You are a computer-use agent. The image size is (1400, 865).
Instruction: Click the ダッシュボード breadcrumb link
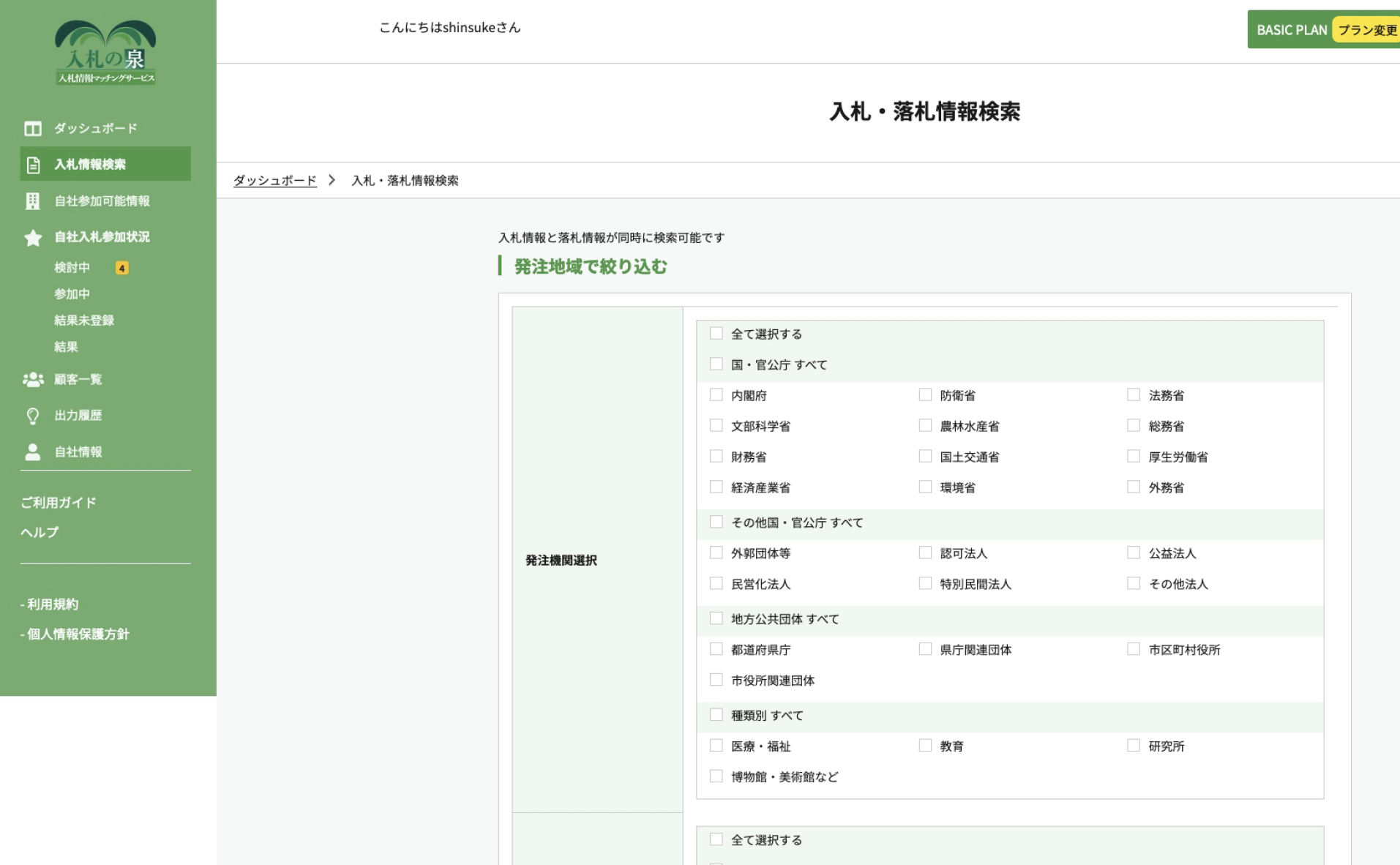click(x=275, y=181)
